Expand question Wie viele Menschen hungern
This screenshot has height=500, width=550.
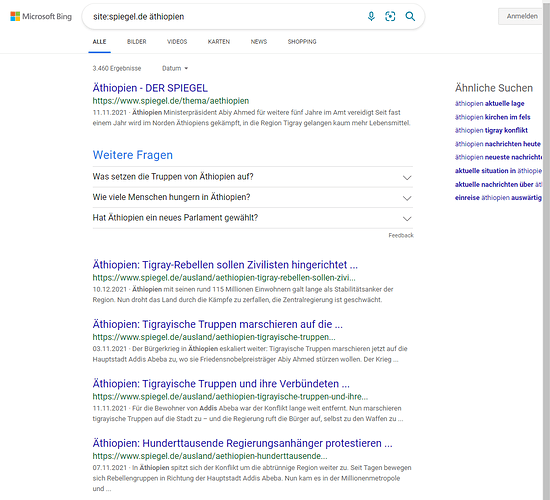tap(253, 198)
